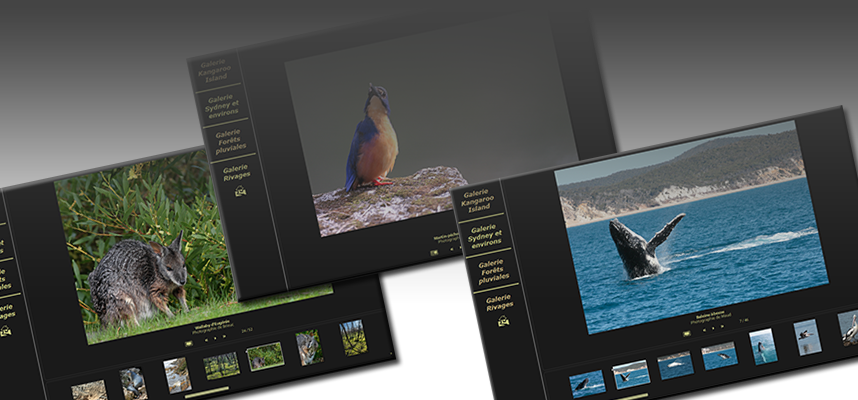This screenshot has height=400, width=858.
Task: Go to previous photo in whale gallery
Action: (x=704, y=330)
